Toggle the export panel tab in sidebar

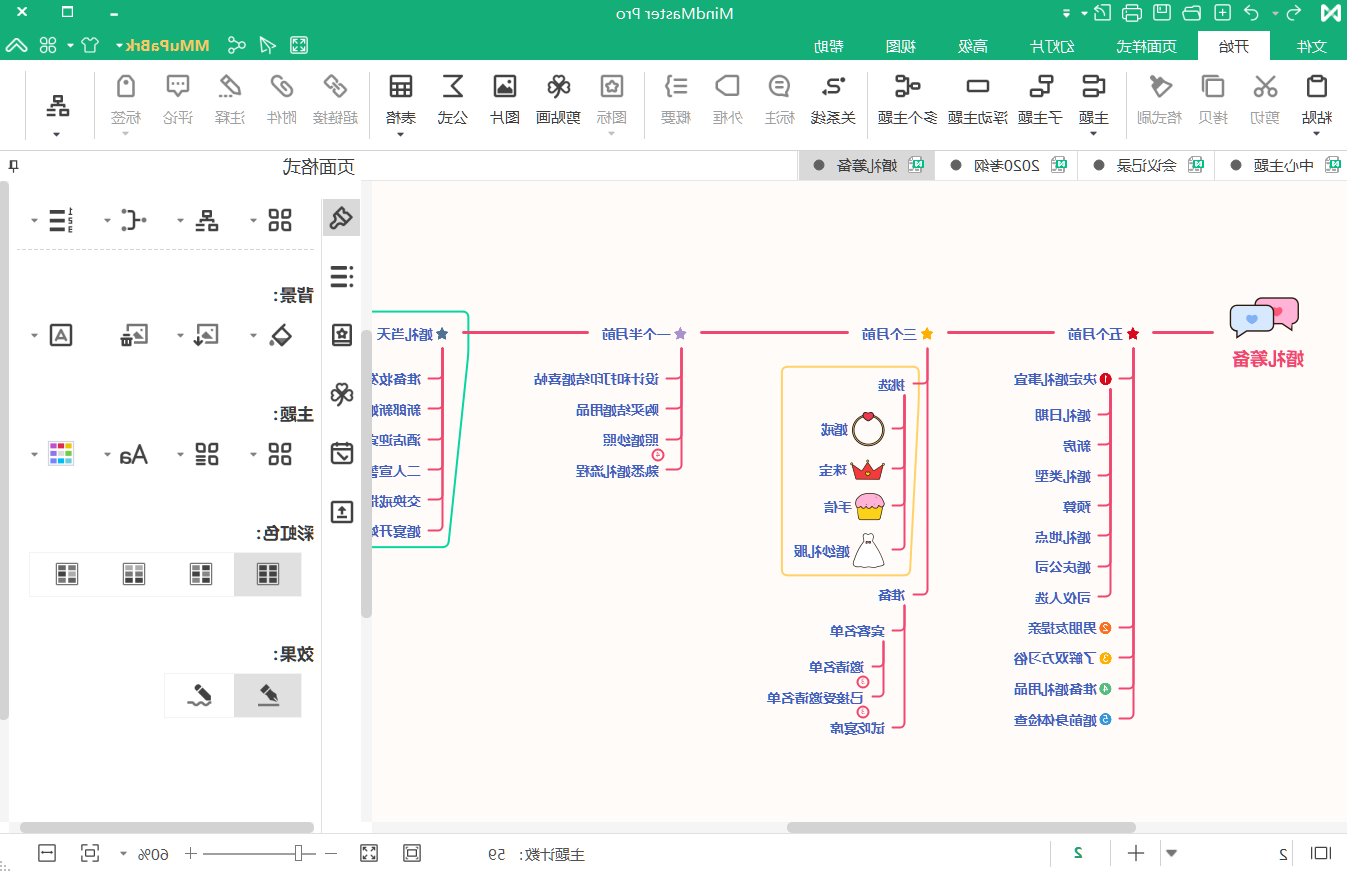coord(342,512)
